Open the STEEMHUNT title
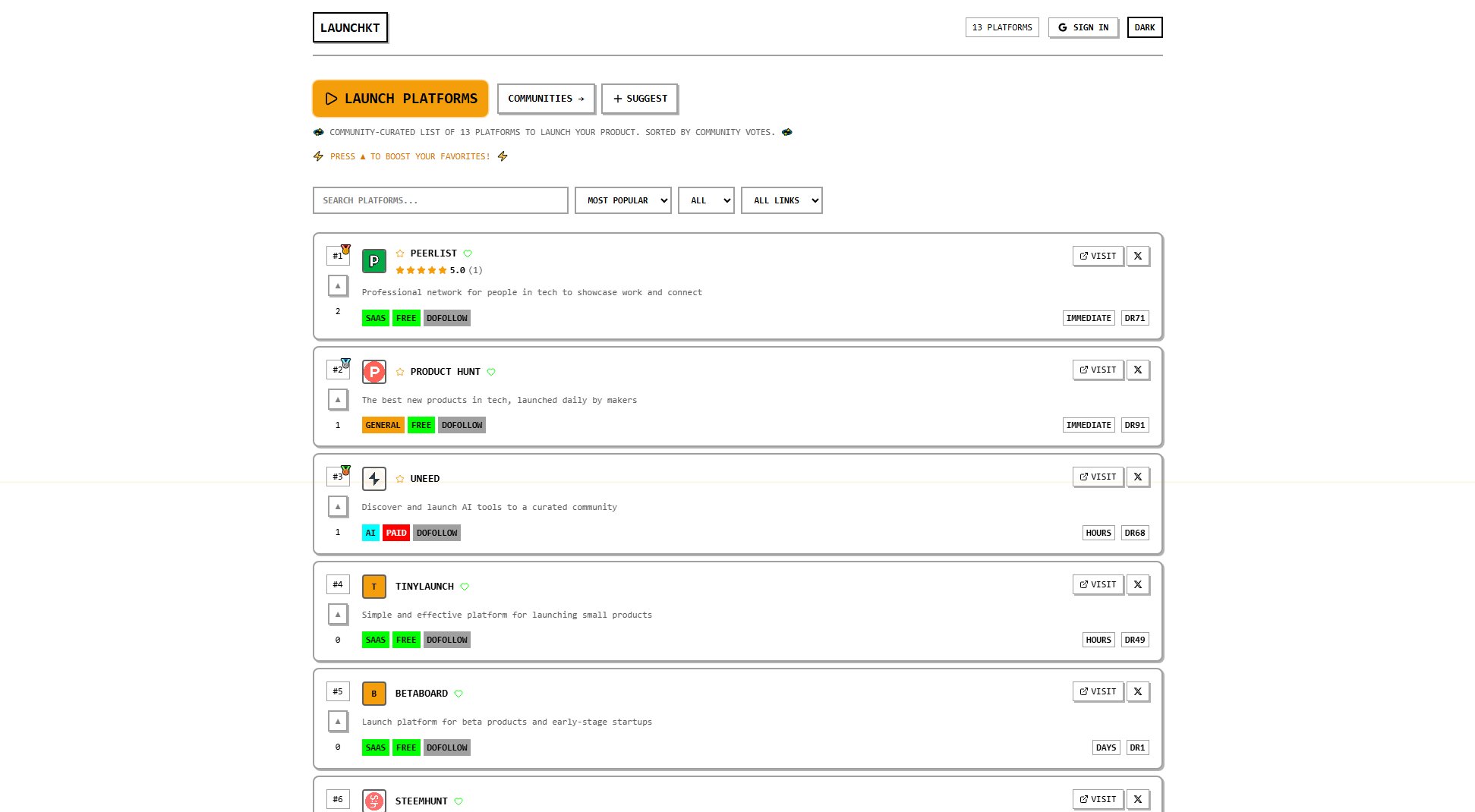Screen dimensions: 1475x812 [x=421, y=801]
